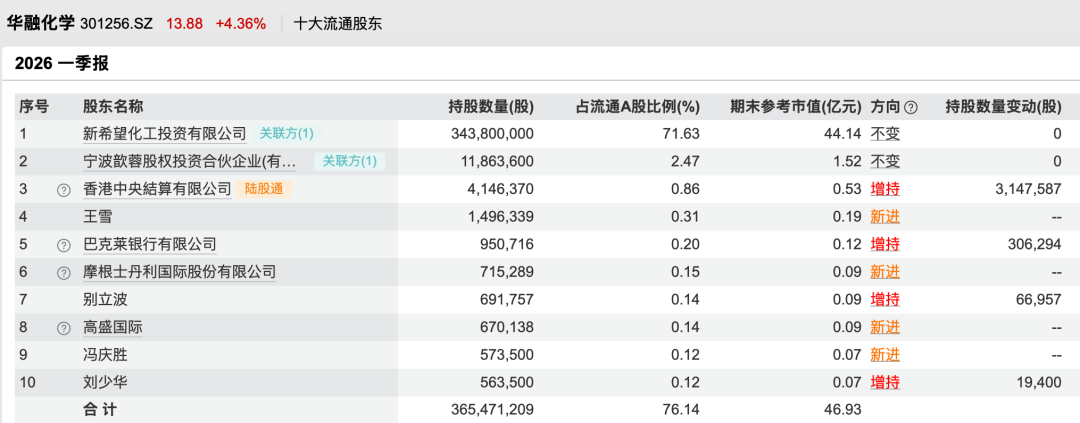Image resolution: width=1080 pixels, height=423 pixels.
Task: Click the 增持 link in 别立波 row
Action: pyautogui.click(x=884, y=299)
